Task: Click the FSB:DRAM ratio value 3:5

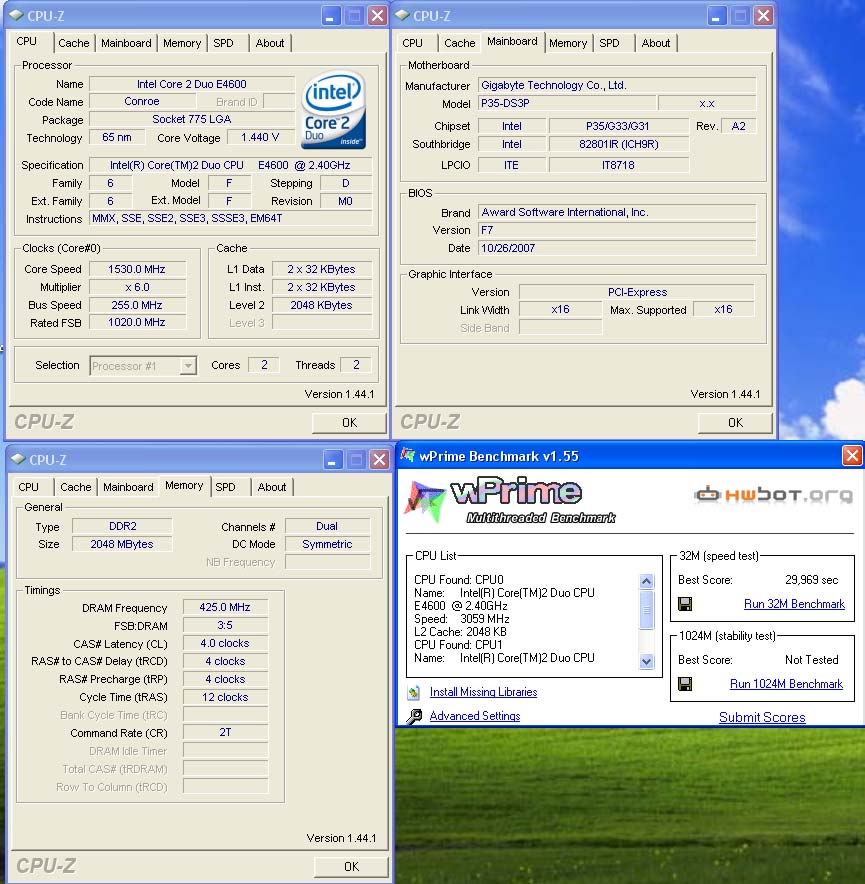Action: pos(225,625)
